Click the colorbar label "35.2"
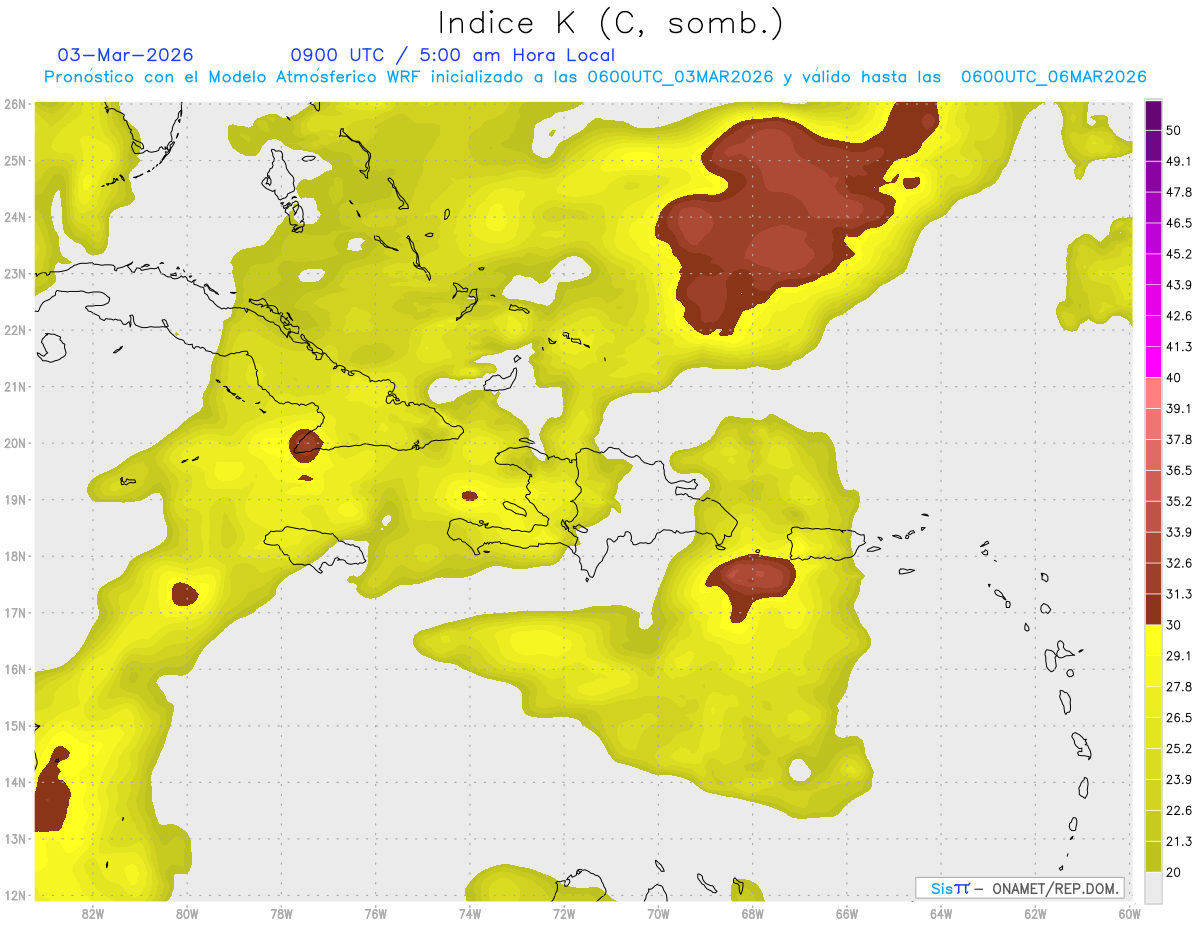This screenshot has width=1200, height=927. (x=1179, y=501)
